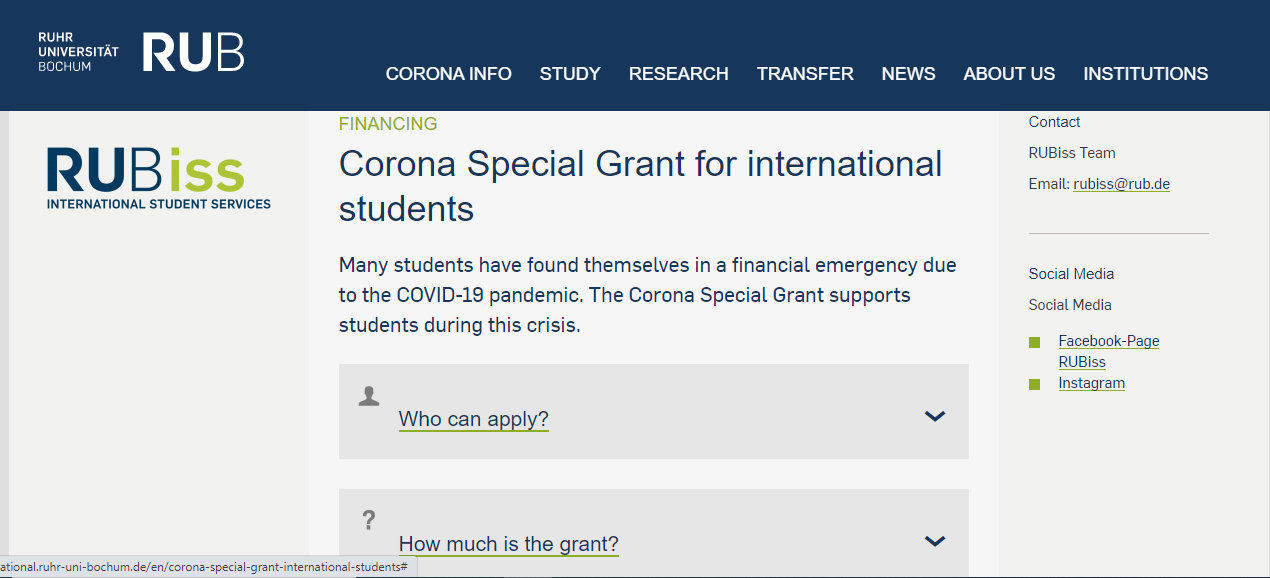
Task: Open the CORONA INFO menu
Action: [x=449, y=74]
